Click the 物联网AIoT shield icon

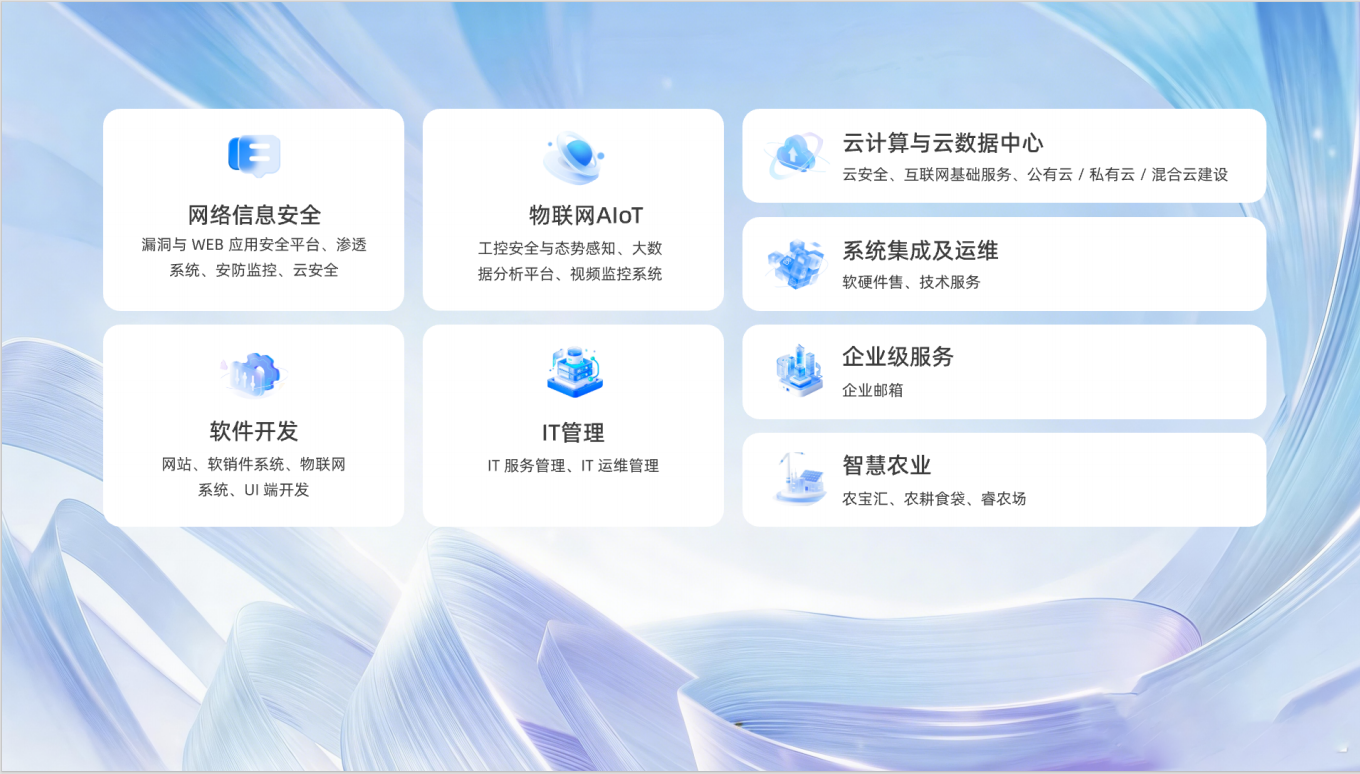click(x=573, y=157)
